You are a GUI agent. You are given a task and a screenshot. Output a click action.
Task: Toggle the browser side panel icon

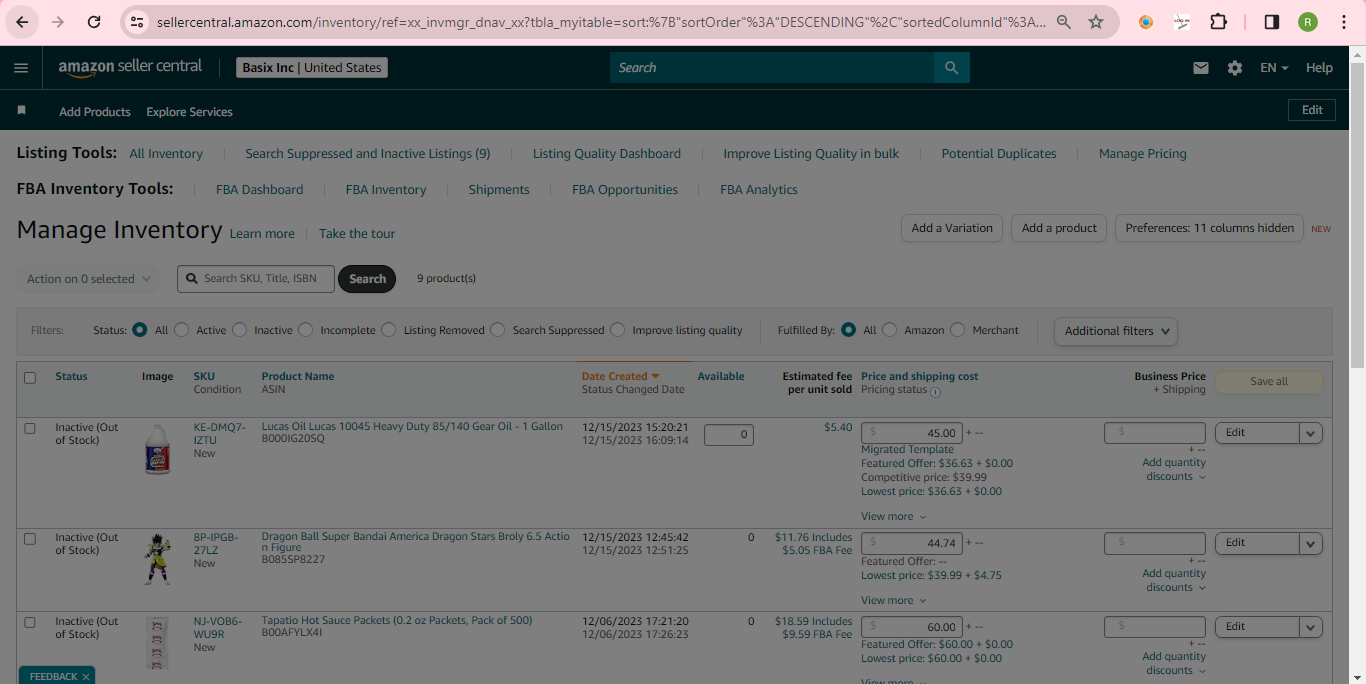tap(1272, 21)
